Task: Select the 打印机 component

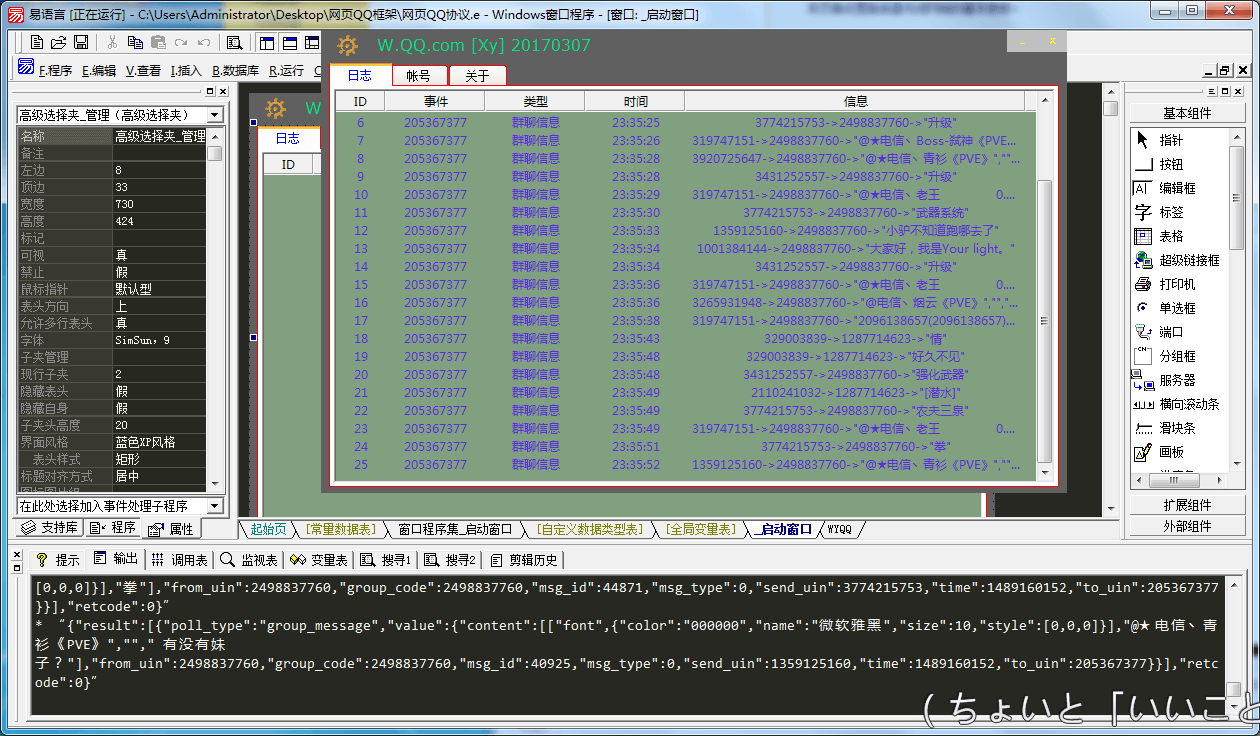Action: [1177, 284]
